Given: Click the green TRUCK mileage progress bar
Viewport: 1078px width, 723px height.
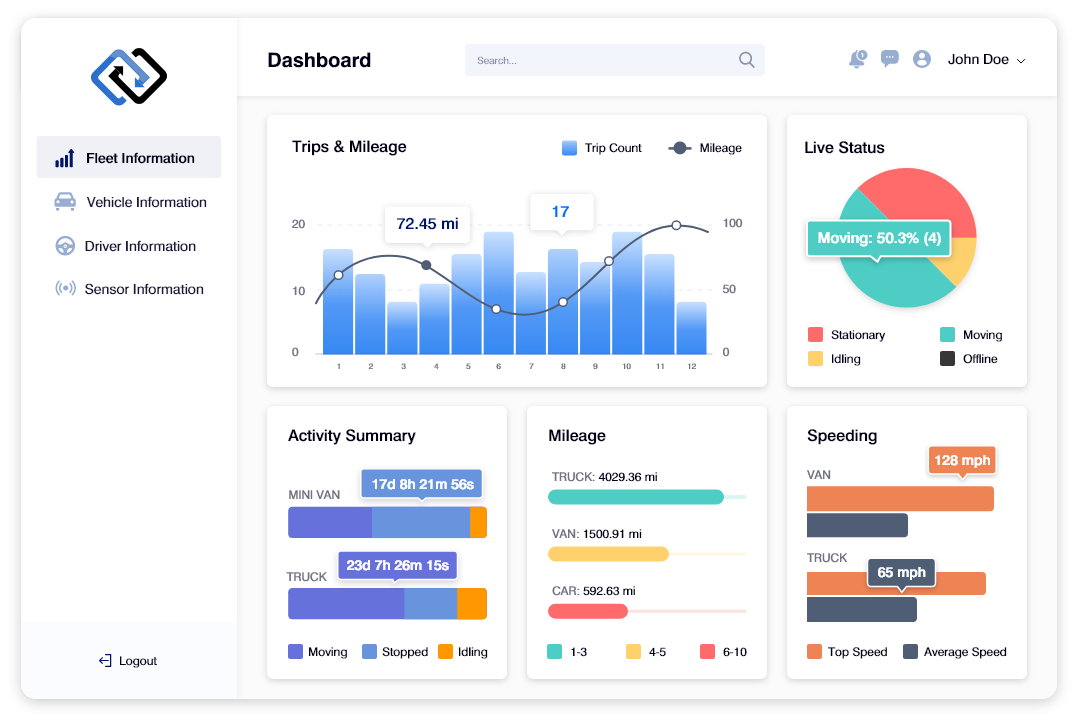Looking at the screenshot, I should (x=636, y=496).
